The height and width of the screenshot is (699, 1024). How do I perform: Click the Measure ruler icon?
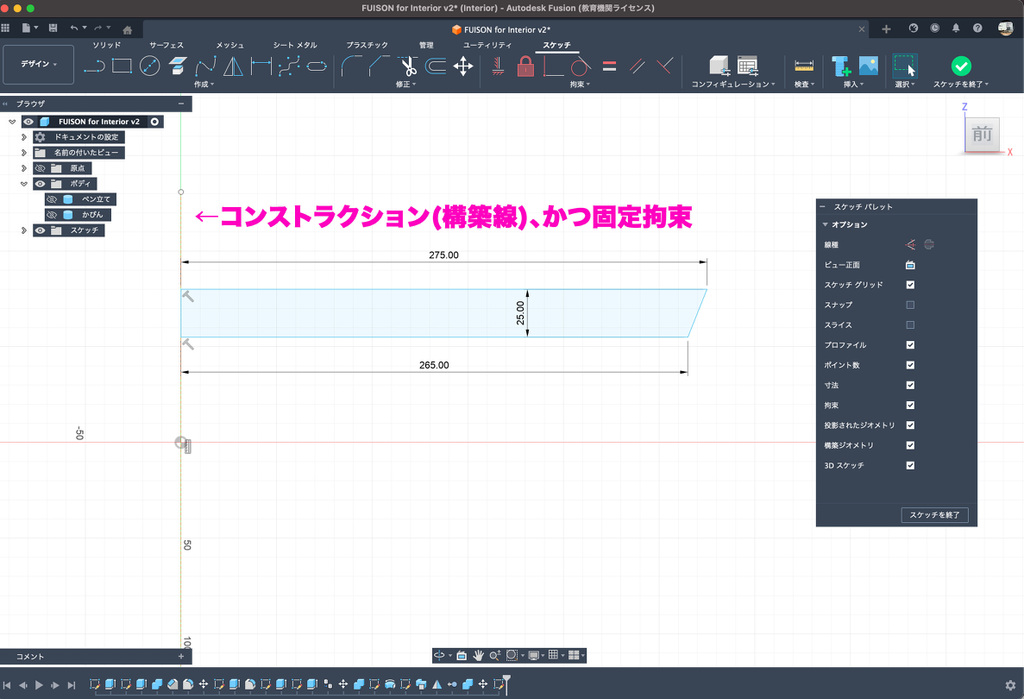[803, 66]
